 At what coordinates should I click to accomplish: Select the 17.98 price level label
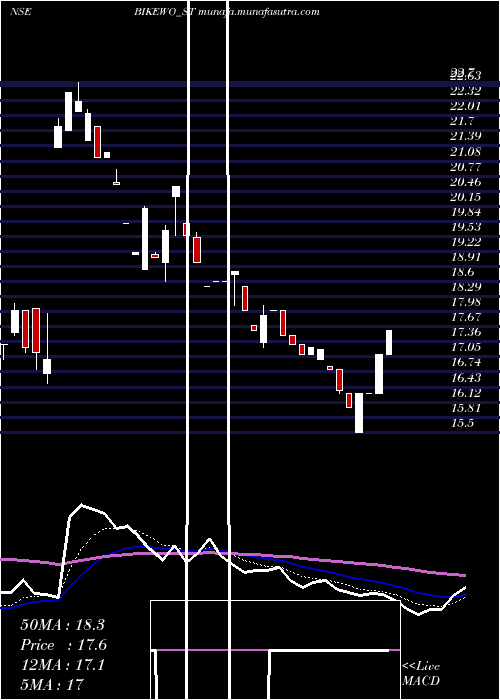[466, 303]
